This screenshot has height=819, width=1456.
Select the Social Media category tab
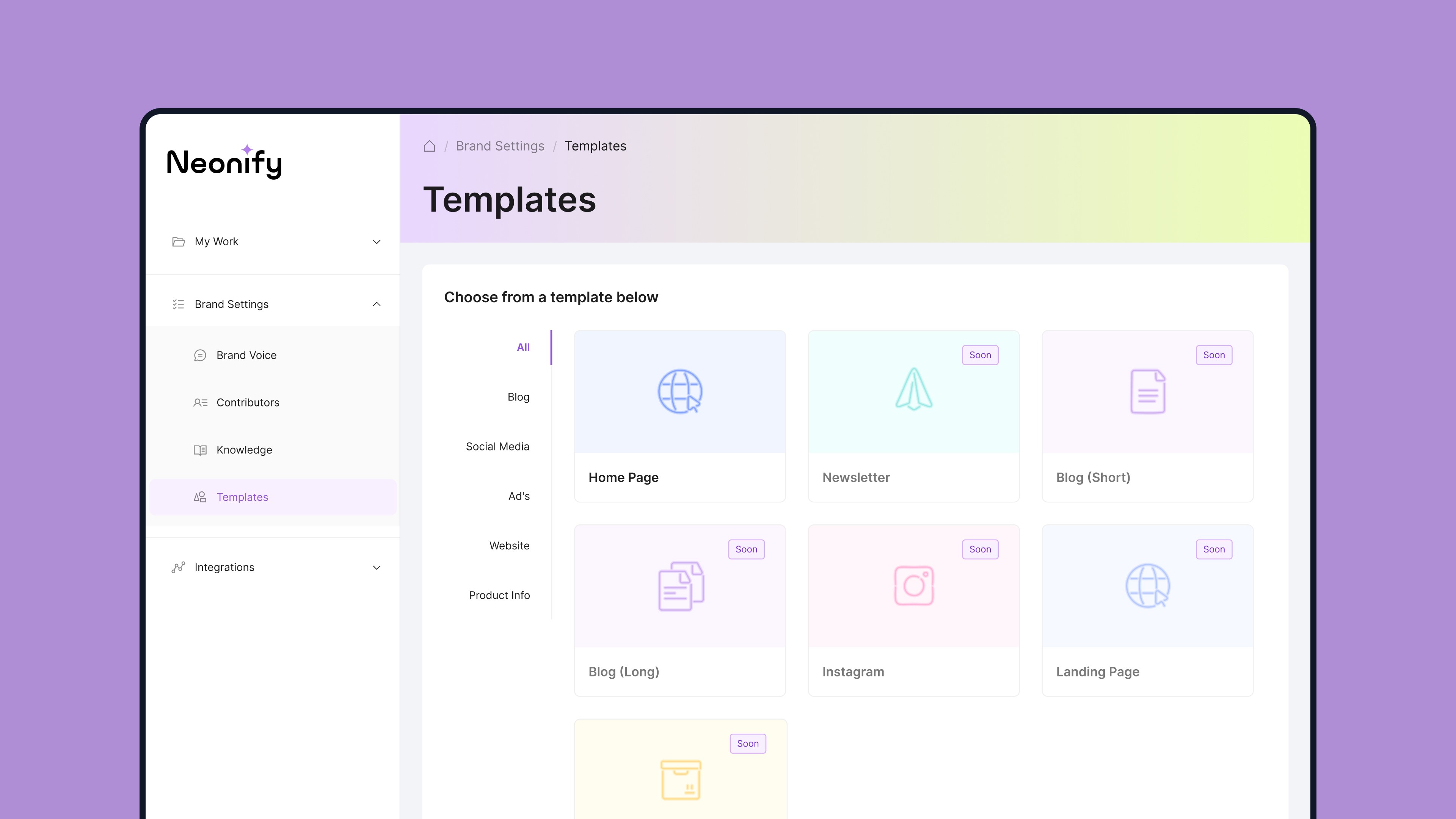pos(497,447)
